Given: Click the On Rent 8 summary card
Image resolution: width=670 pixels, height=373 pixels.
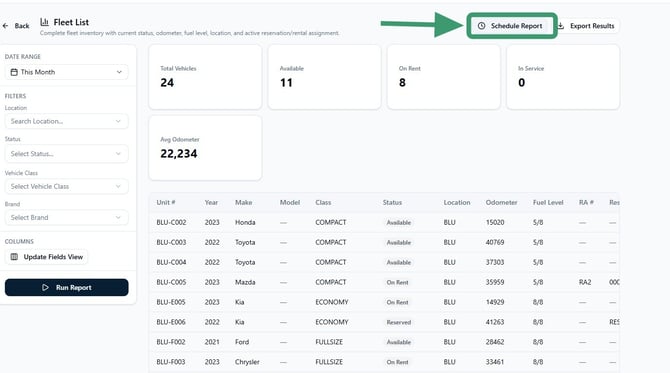Looking at the screenshot, I should (x=444, y=77).
